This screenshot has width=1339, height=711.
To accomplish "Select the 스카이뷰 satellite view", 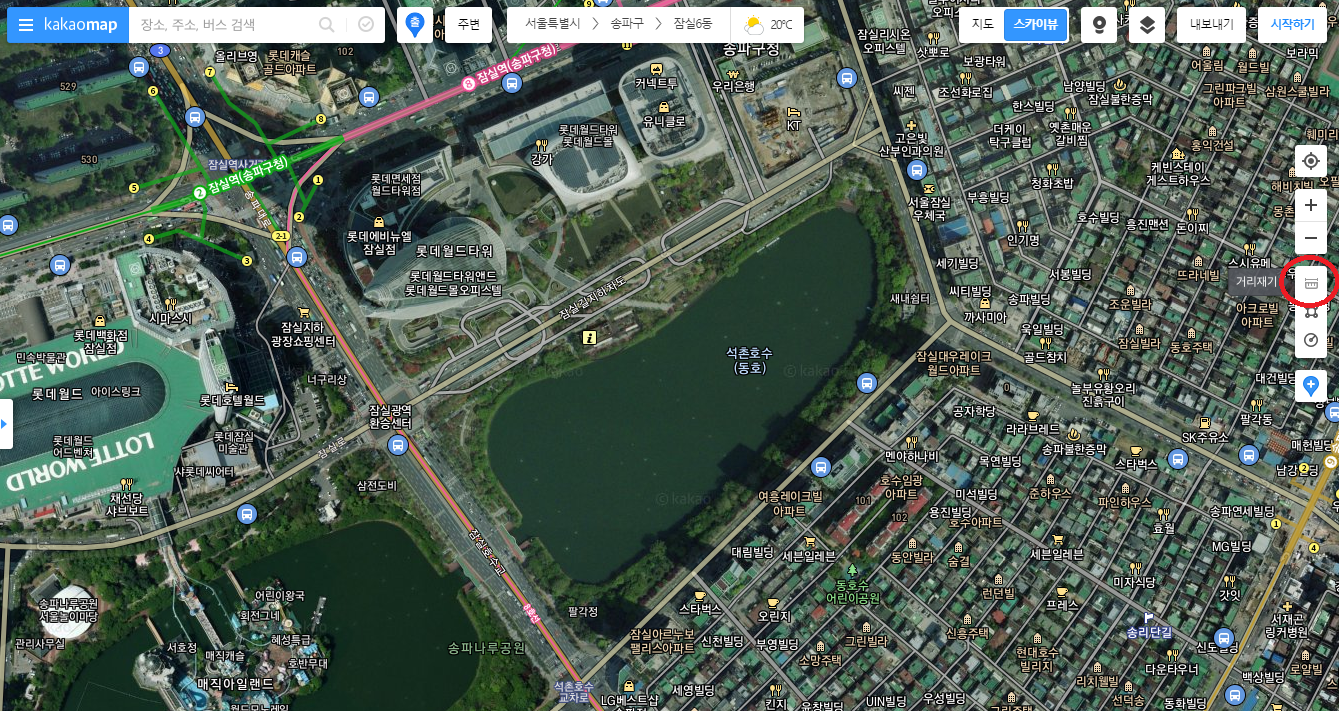I will coord(1035,25).
